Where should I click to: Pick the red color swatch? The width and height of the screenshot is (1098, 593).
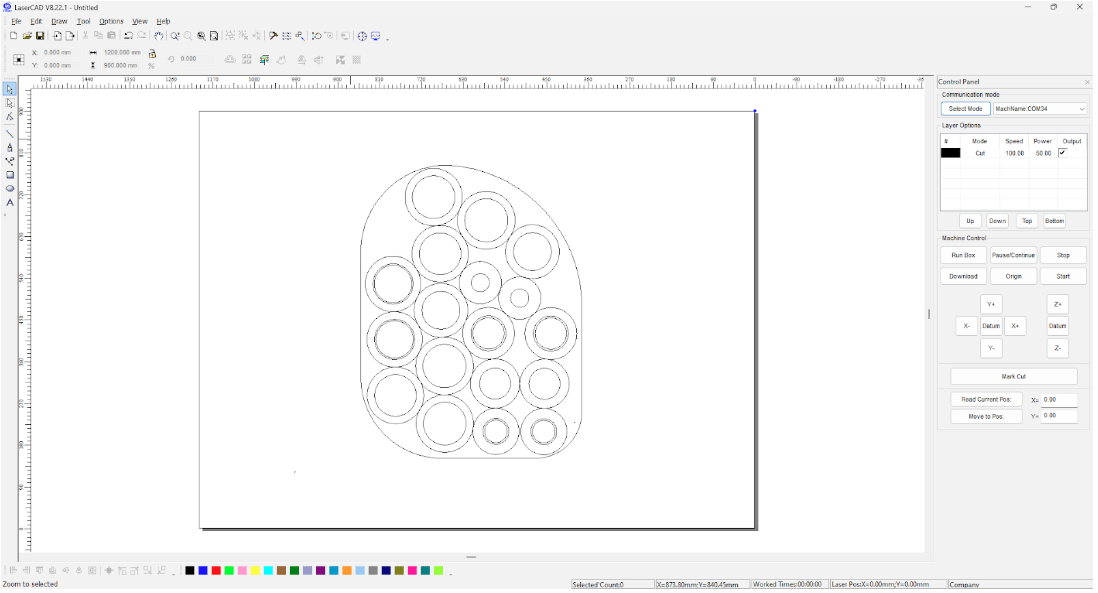(x=216, y=570)
